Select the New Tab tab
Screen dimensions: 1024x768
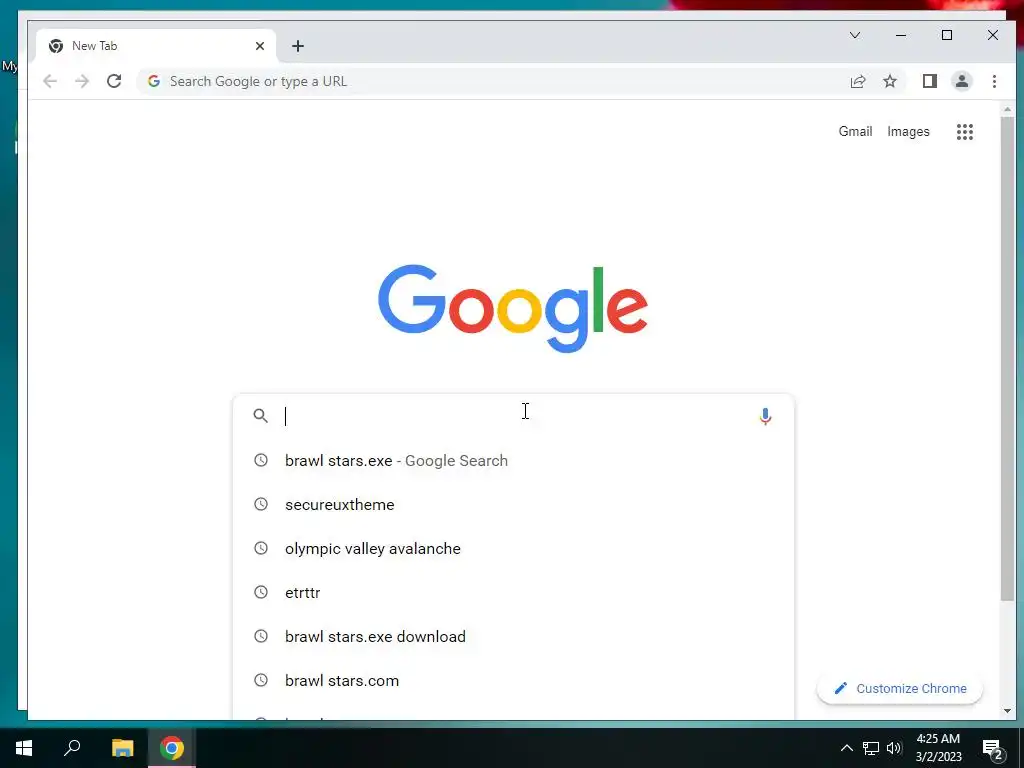coord(155,46)
